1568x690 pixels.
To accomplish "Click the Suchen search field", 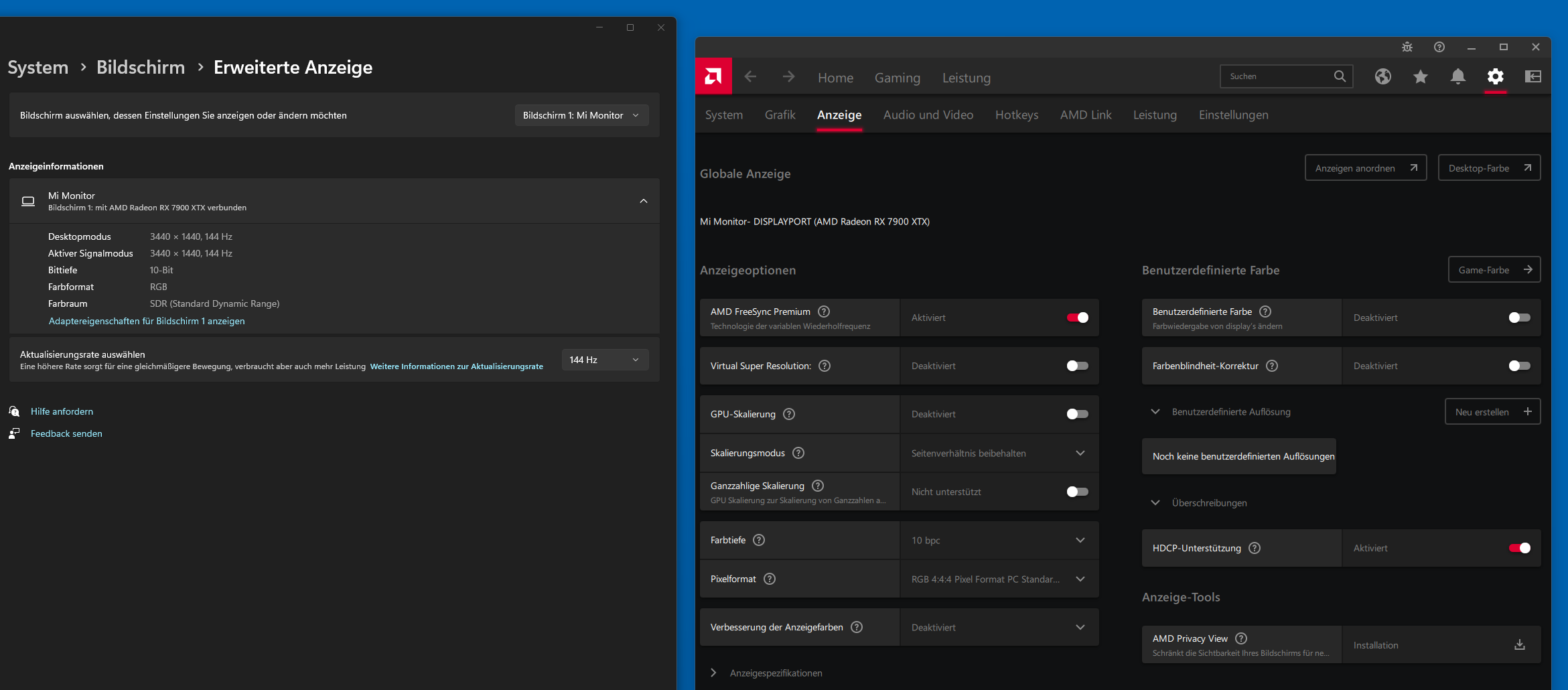I will click(1278, 76).
